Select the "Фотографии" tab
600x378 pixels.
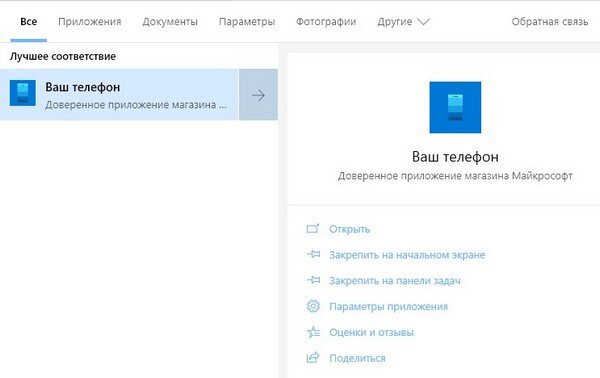click(x=326, y=22)
